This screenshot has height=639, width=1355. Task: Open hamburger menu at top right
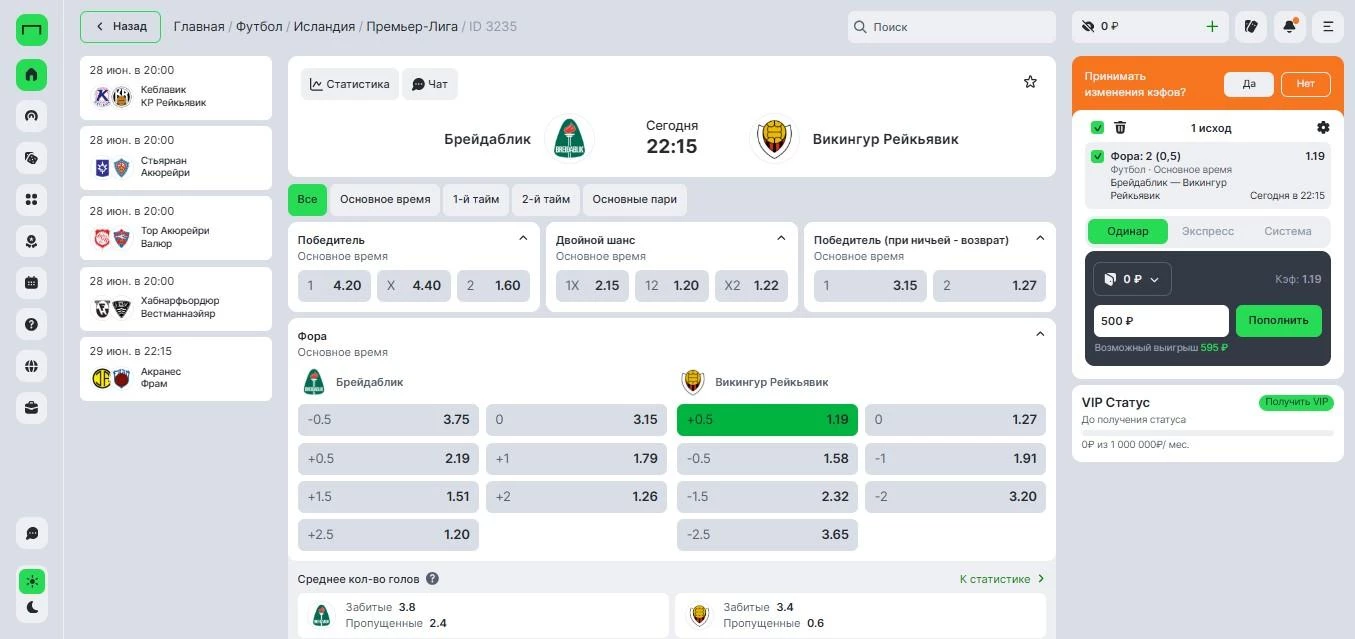[1328, 26]
